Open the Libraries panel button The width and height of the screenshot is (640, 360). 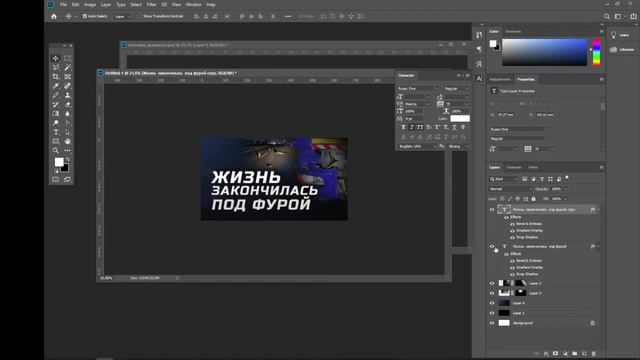click(x=622, y=49)
